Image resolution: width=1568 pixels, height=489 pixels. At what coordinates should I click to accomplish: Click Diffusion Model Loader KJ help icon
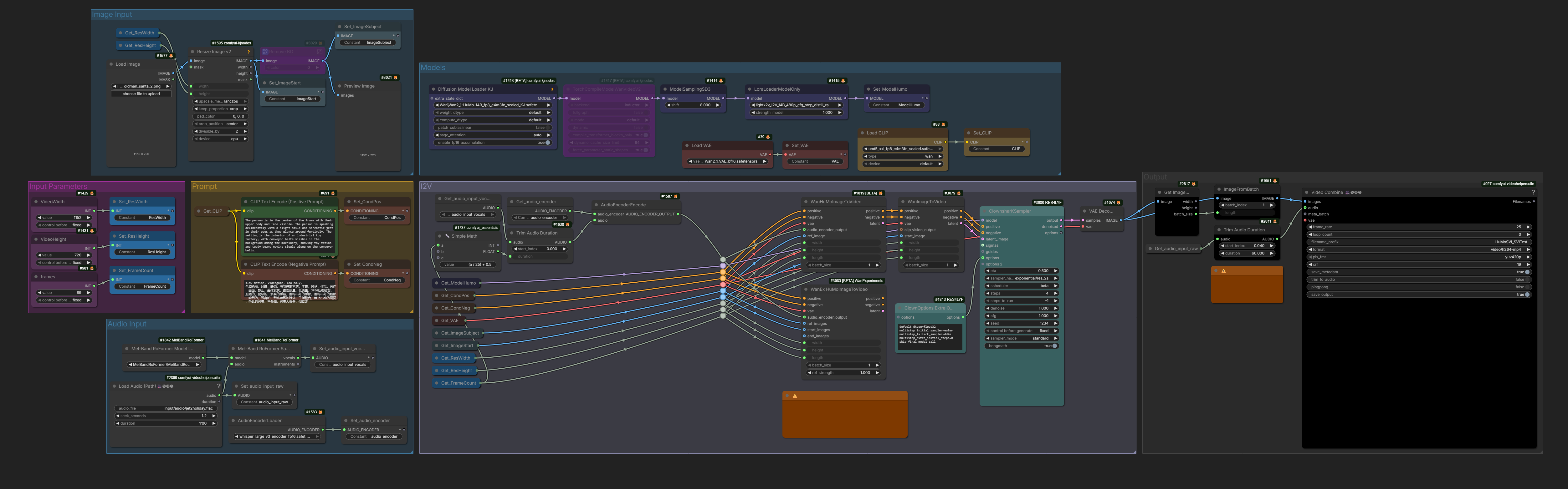[551, 89]
